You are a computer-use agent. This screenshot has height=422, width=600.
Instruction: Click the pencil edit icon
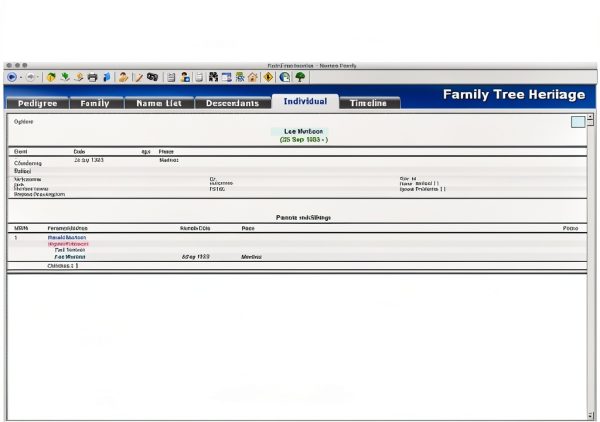[139, 78]
